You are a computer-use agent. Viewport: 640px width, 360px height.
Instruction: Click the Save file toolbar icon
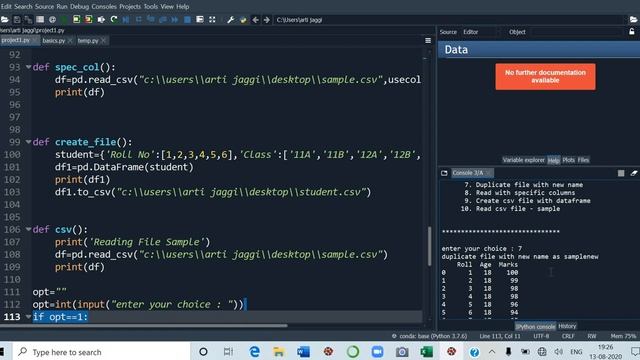pos(17,20)
